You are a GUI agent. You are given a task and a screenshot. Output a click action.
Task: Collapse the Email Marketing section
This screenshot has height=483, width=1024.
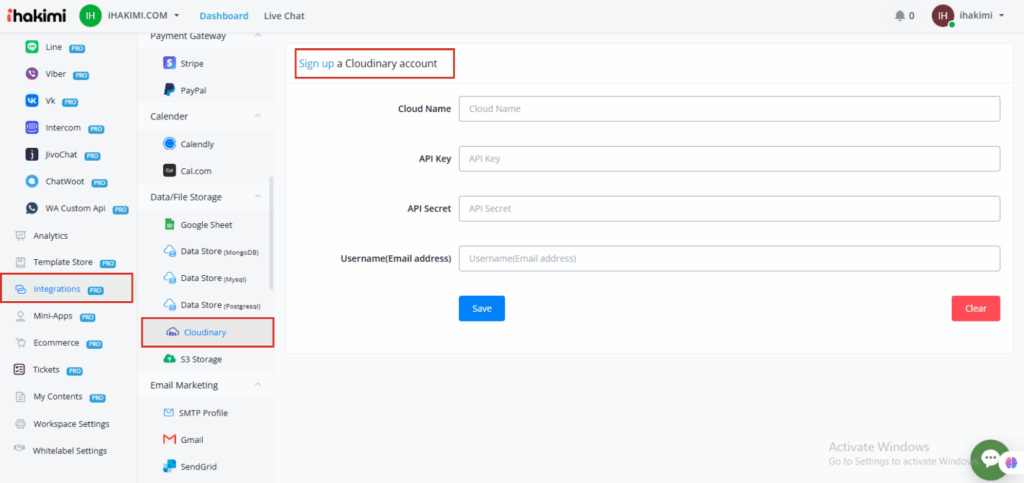point(257,385)
